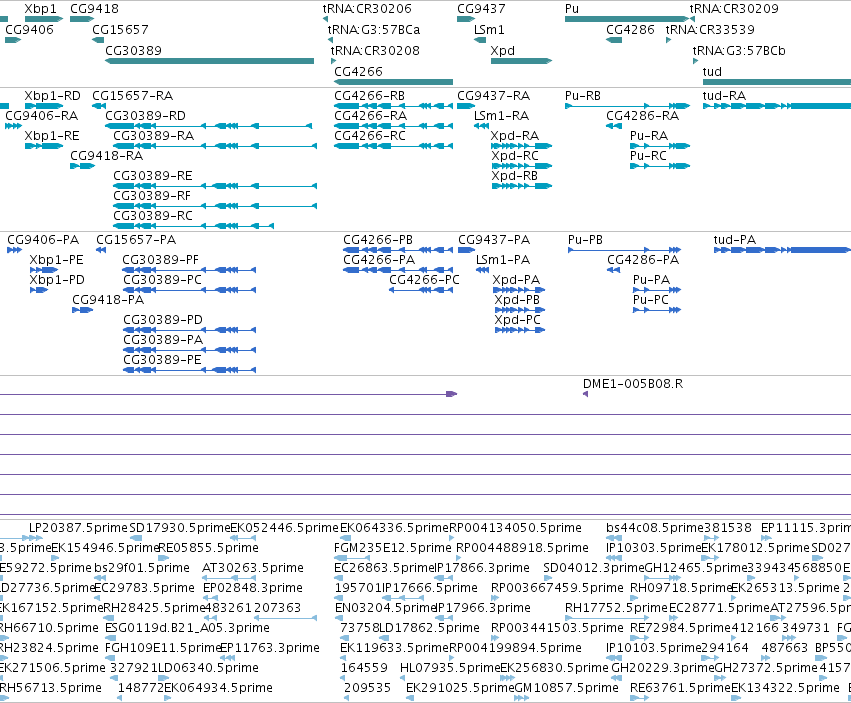Open the Pu-RA transcript label
The image size is (851, 703).
click(x=649, y=136)
